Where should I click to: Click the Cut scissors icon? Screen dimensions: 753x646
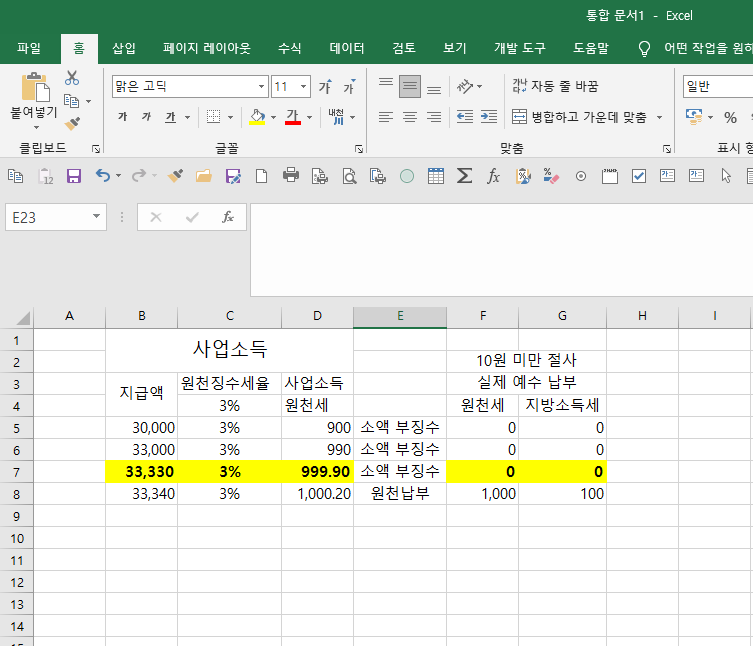coord(72,78)
